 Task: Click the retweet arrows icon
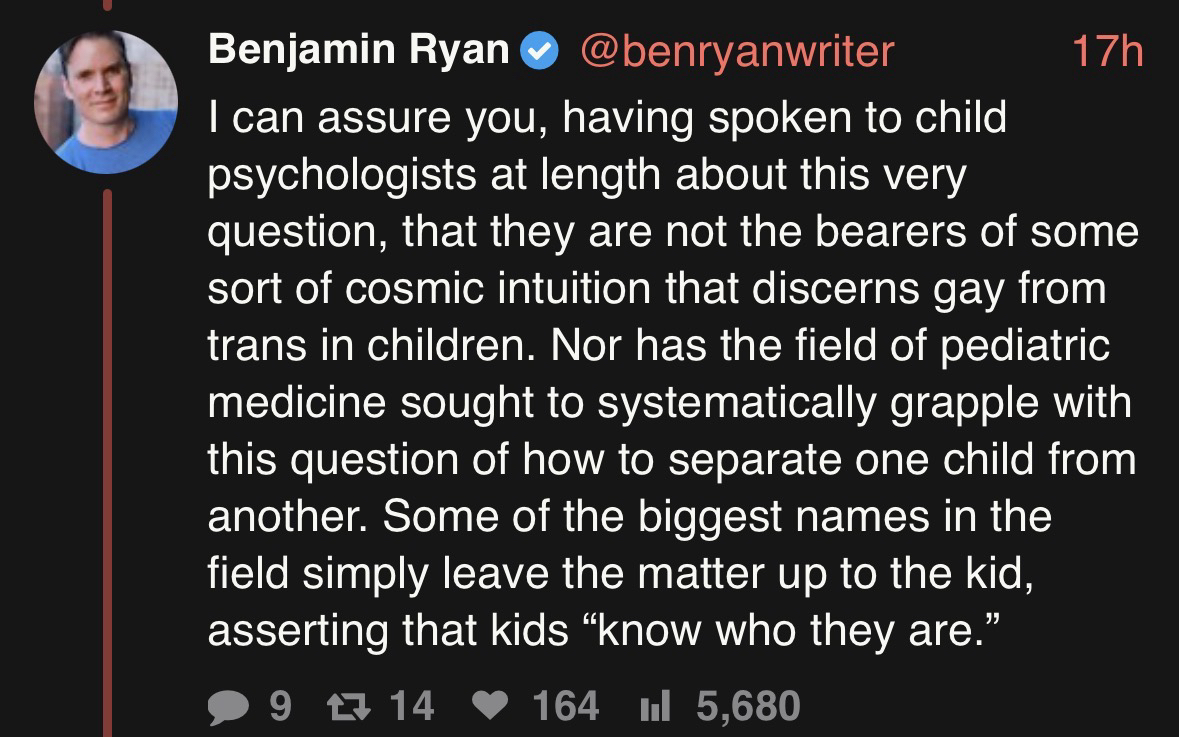(349, 706)
